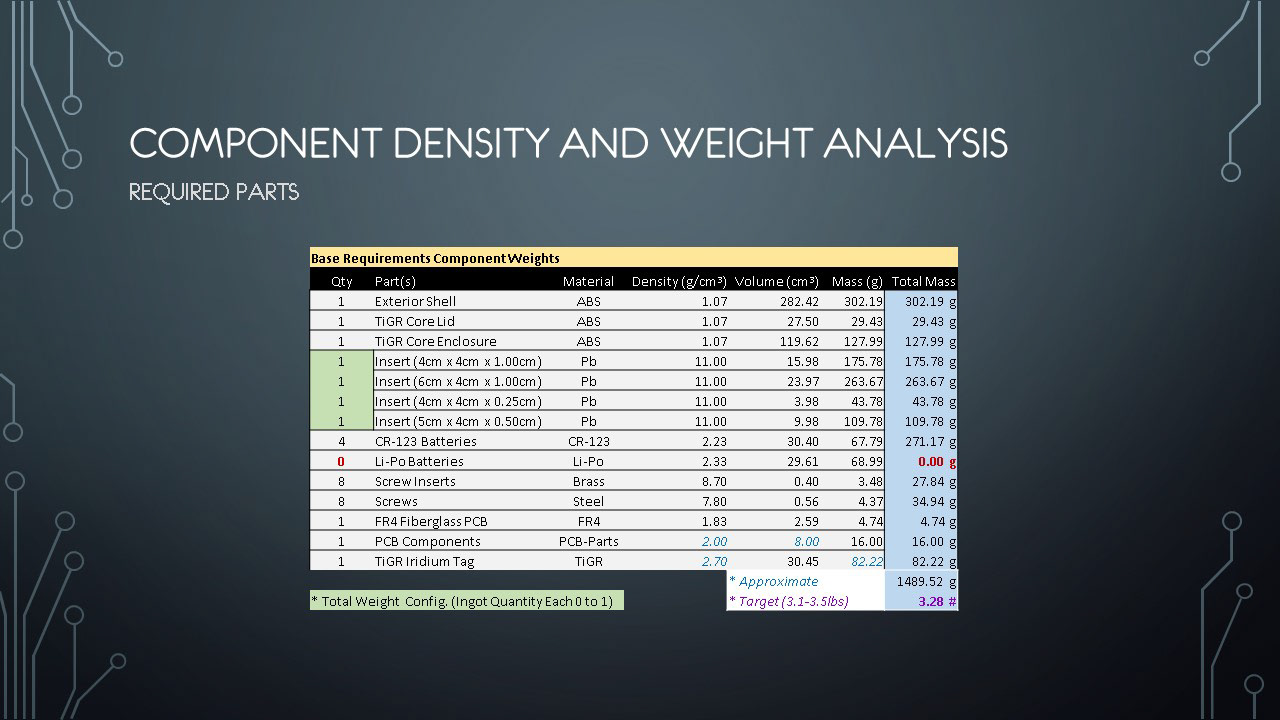
Task: Click the Base Requirements Component Weights table header
Action: (435, 258)
